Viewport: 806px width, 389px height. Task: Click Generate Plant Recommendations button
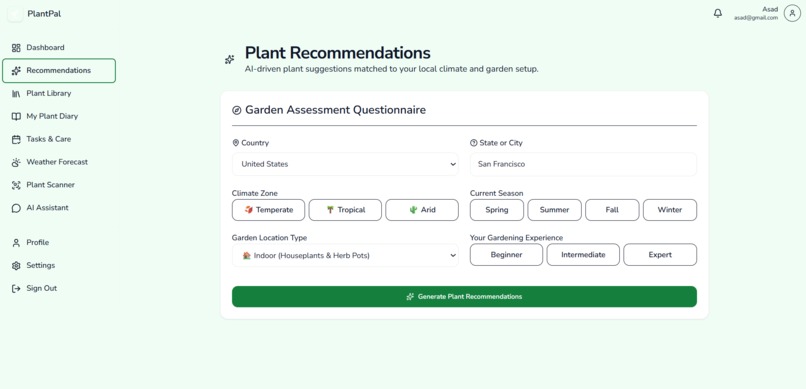[464, 297]
